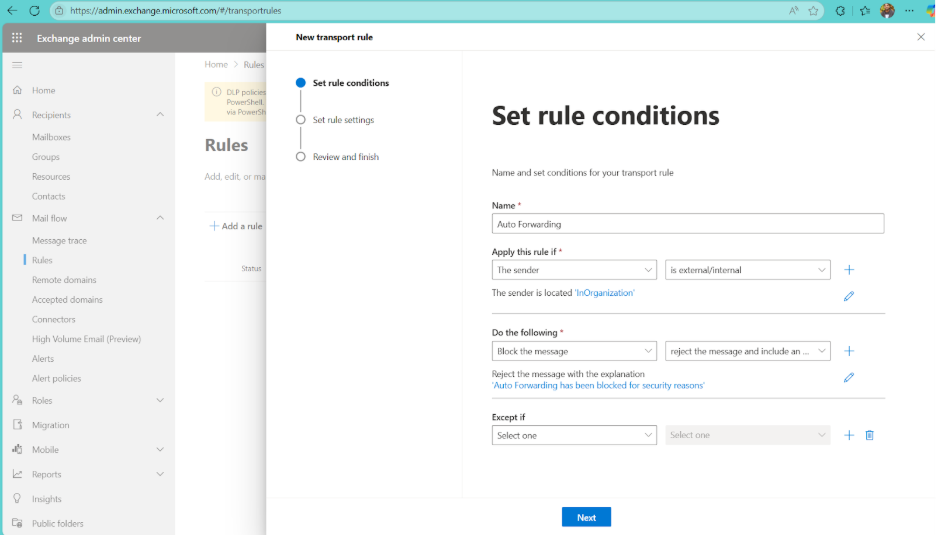Expand the Roles section chevron

(160, 400)
